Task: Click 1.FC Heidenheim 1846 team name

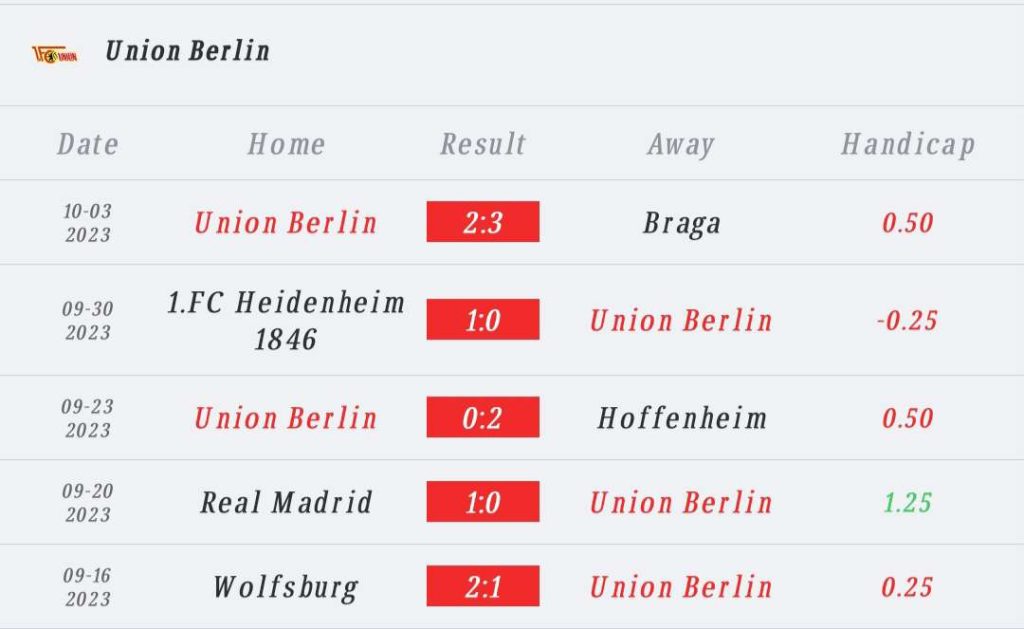Action: [x=286, y=321]
